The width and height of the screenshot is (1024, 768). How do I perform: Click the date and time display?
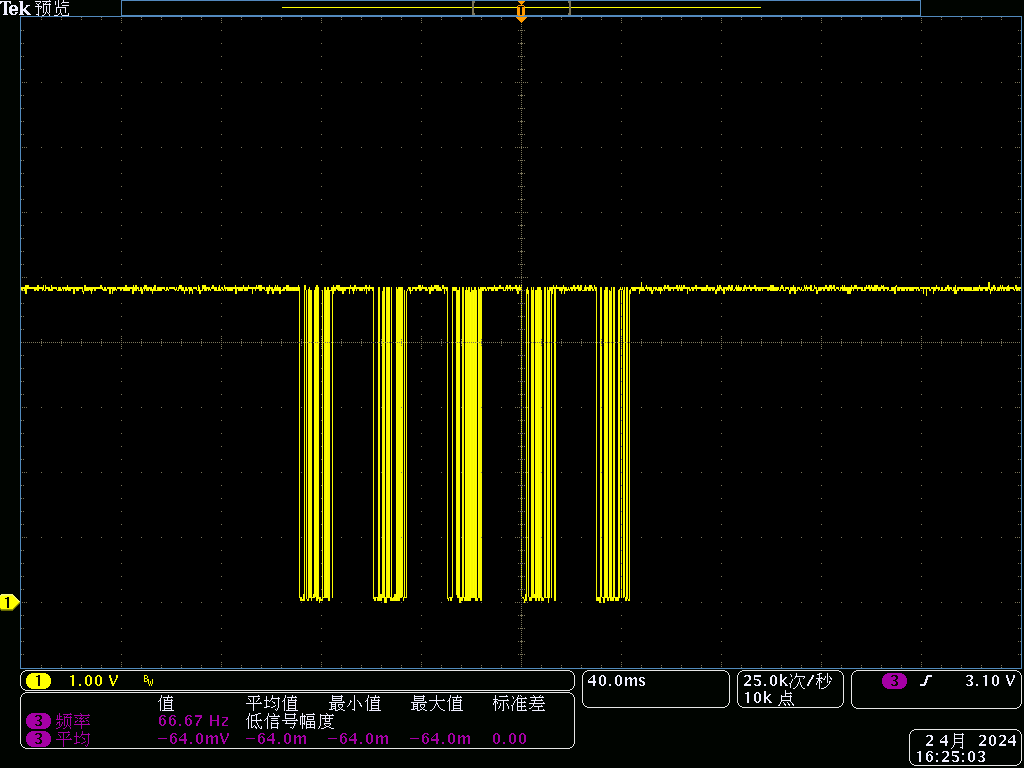click(964, 749)
